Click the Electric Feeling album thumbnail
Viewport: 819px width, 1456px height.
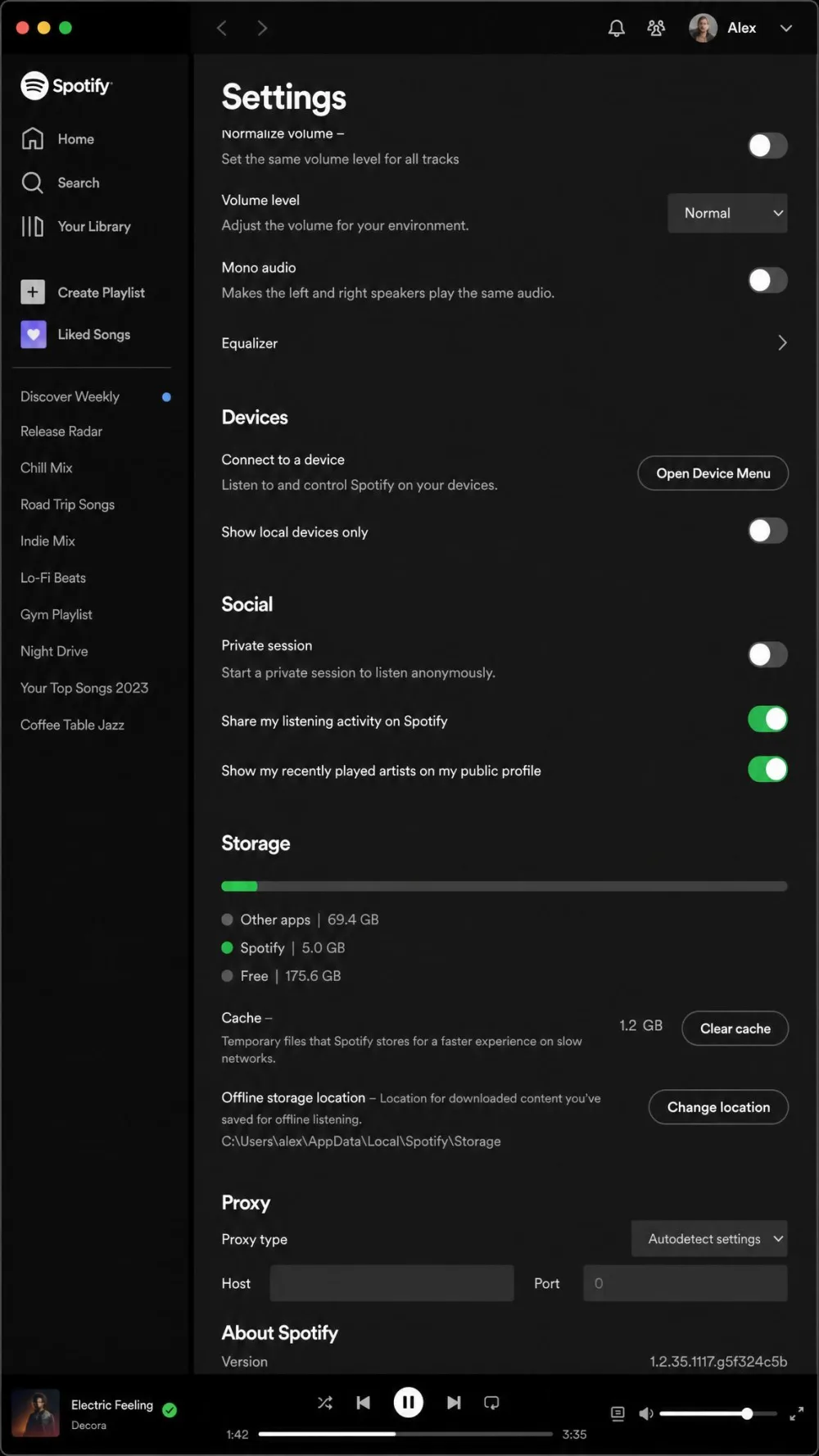pos(35,1413)
